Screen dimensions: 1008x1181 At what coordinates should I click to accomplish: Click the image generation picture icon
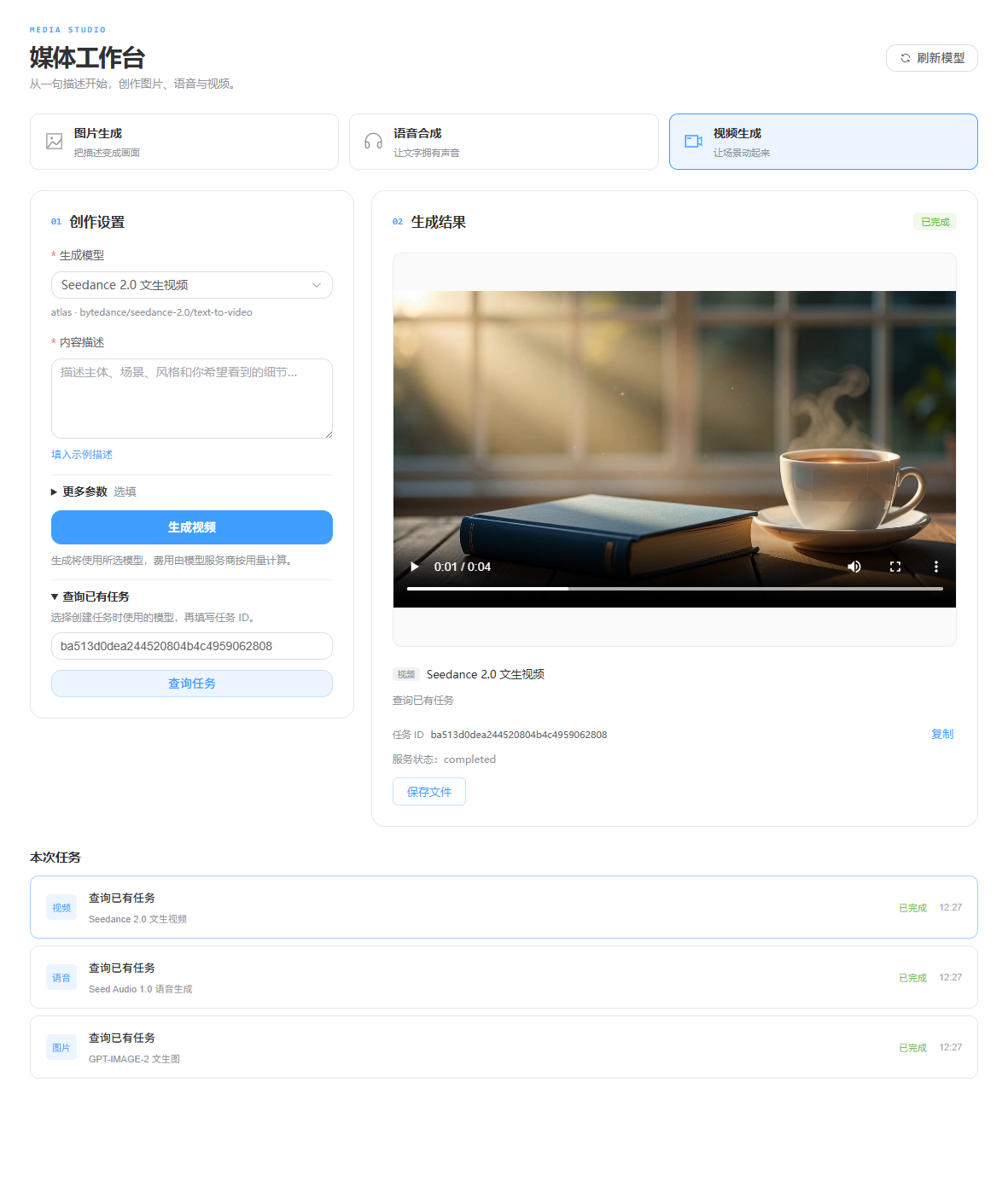(x=55, y=142)
